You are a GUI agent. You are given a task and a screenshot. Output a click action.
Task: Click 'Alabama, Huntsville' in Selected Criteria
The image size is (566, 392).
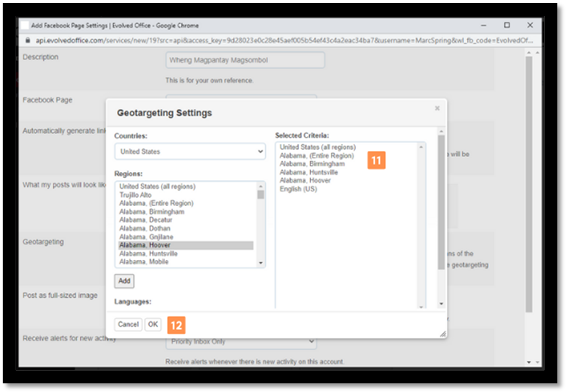coord(309,172)
